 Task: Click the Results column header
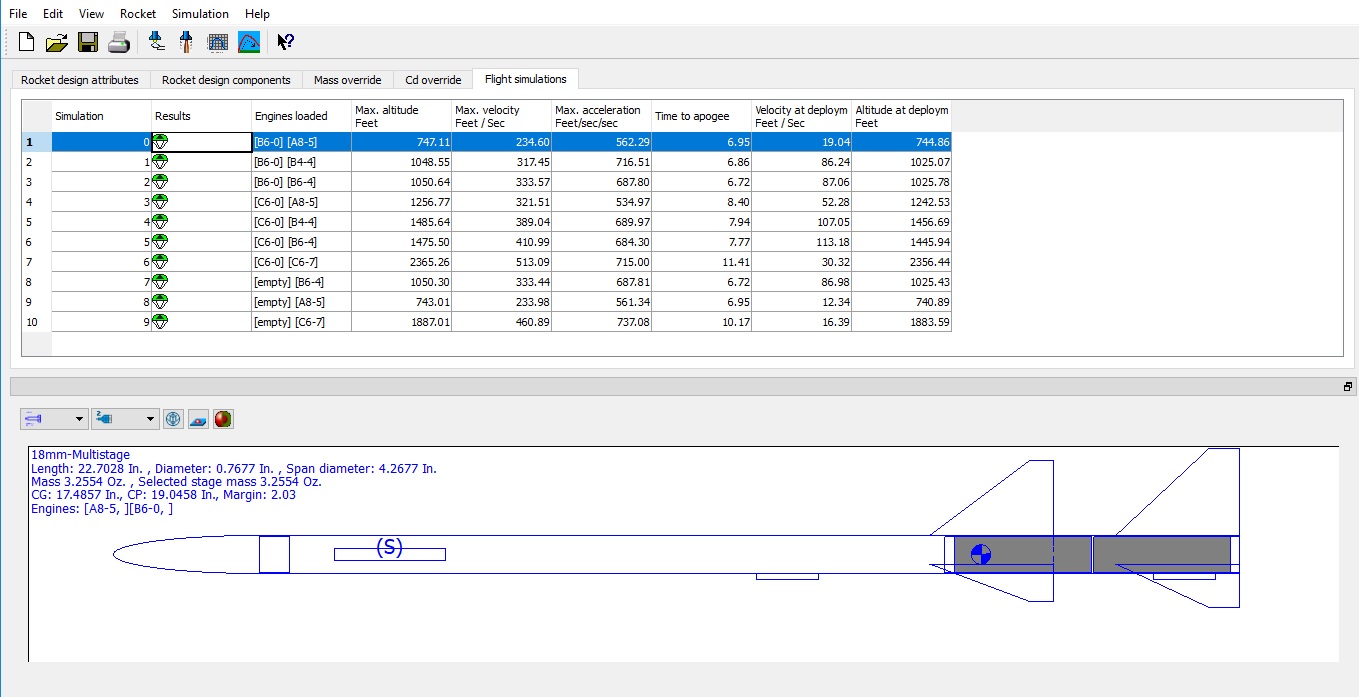tap(201, 116)
